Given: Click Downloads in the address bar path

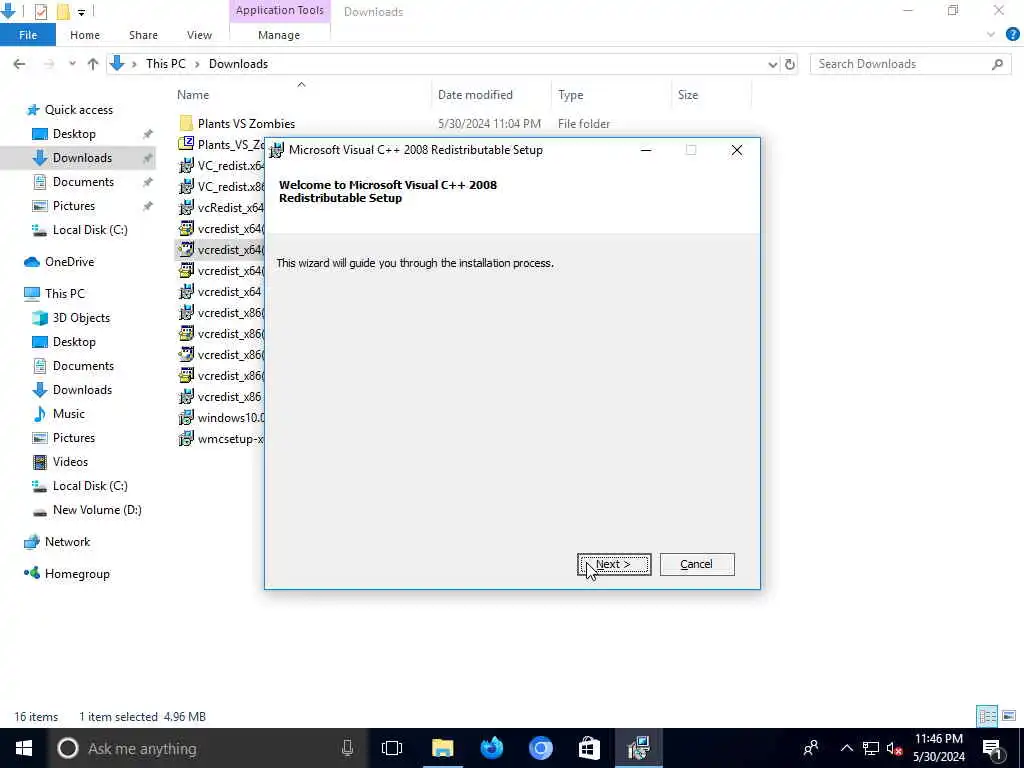Looking at the screenshot, I should point(238,64).
